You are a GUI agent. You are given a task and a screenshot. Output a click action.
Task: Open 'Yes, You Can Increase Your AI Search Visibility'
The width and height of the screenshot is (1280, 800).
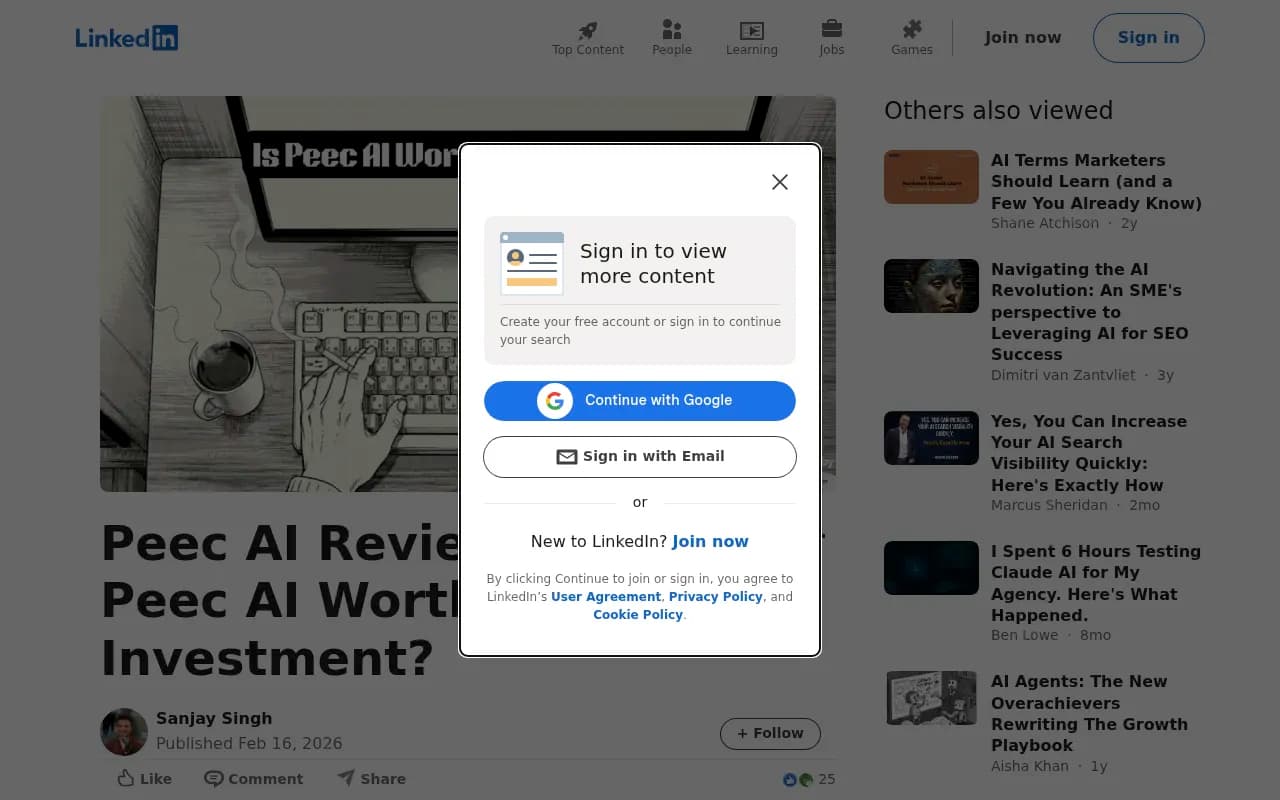[1089, 453]
